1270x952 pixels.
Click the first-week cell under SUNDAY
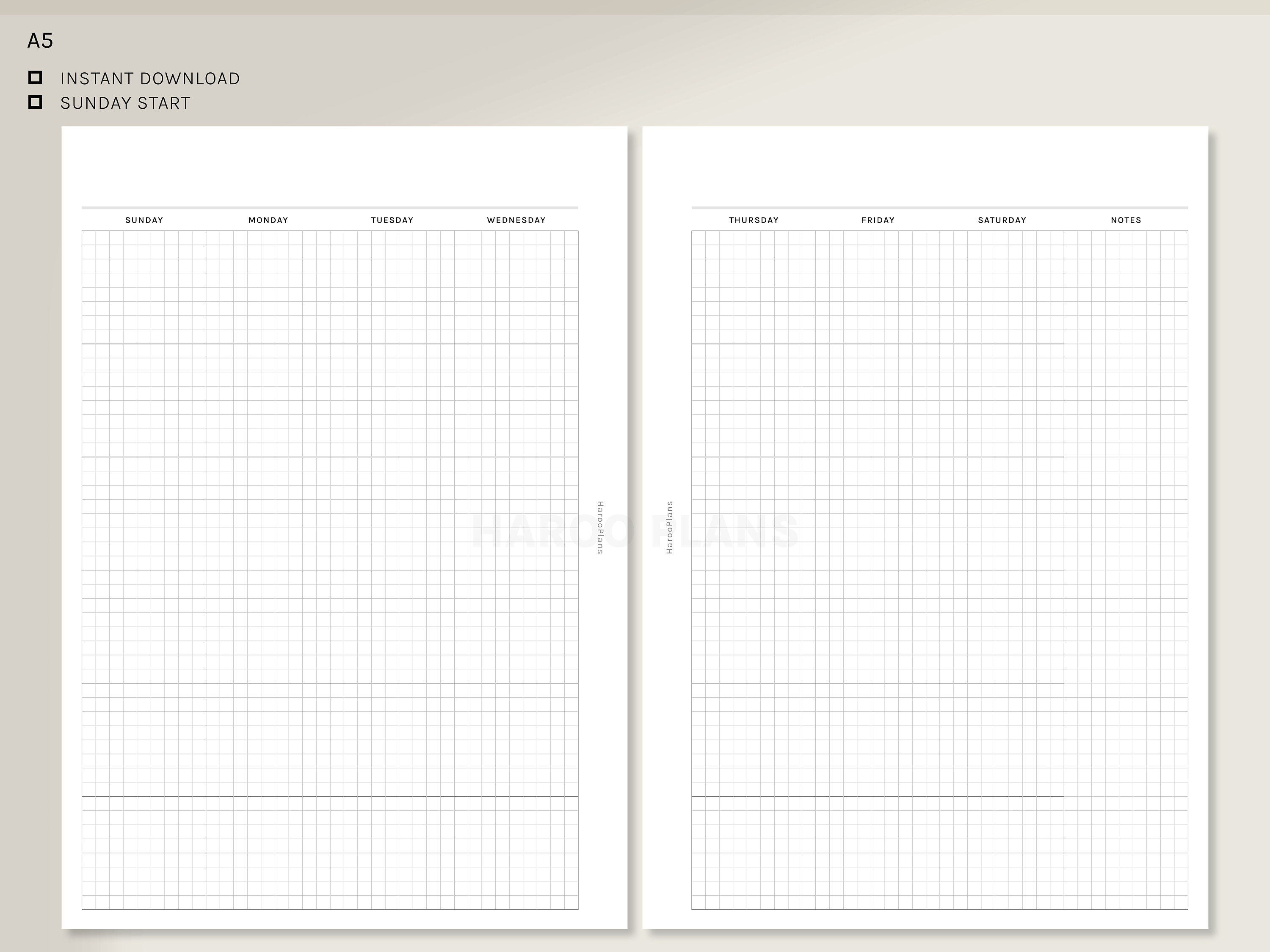(144, 287)
